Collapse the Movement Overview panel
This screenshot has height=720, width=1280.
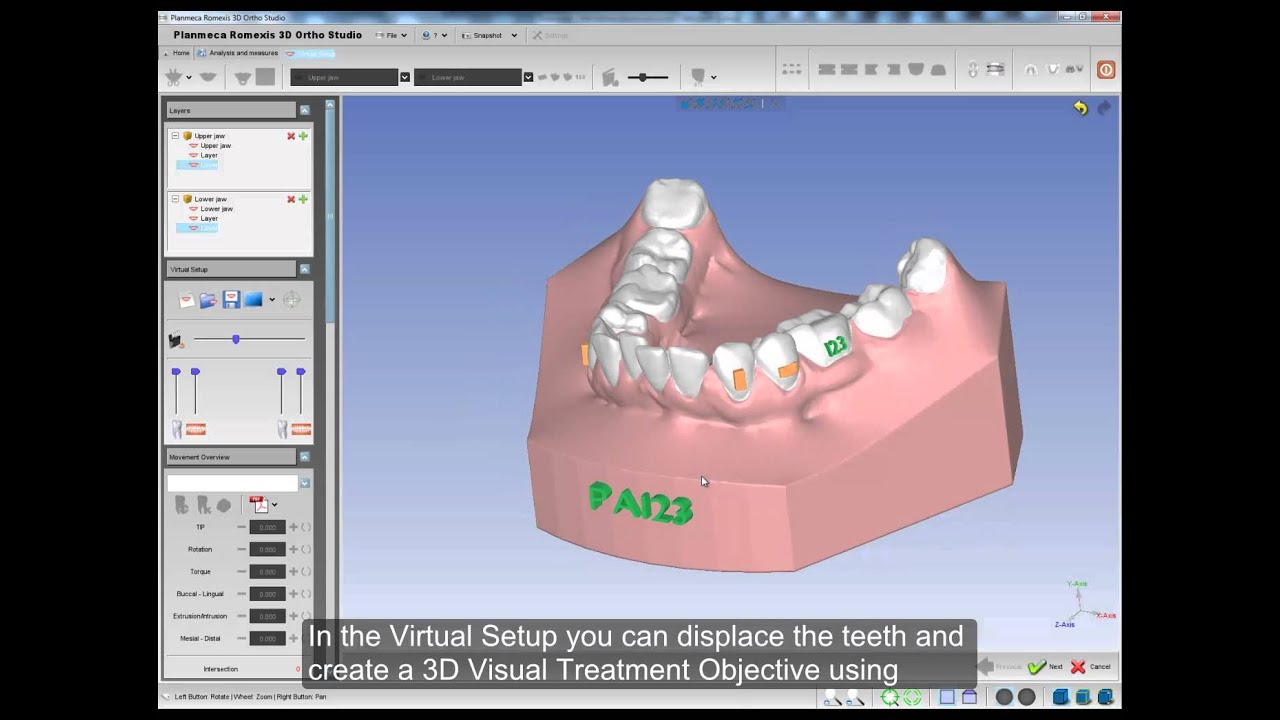coord(304,457)
